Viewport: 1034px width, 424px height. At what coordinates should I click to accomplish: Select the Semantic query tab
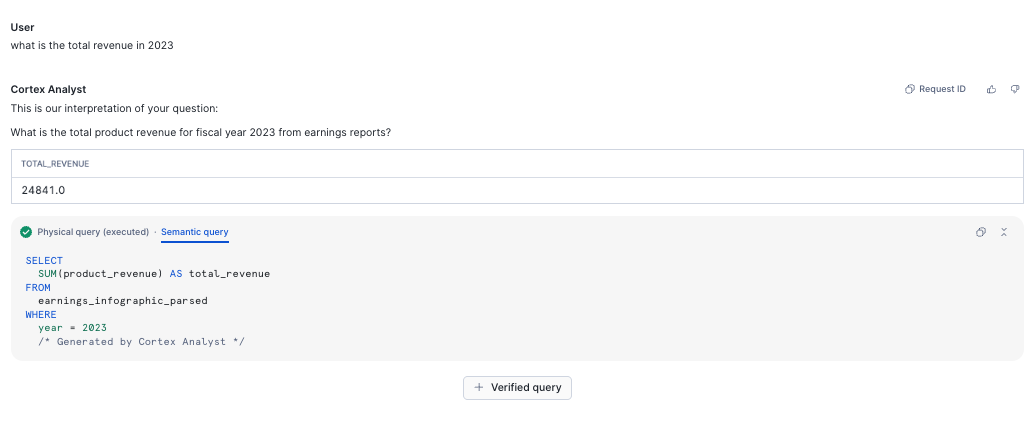pyautogui.click(x=195, y=232)
